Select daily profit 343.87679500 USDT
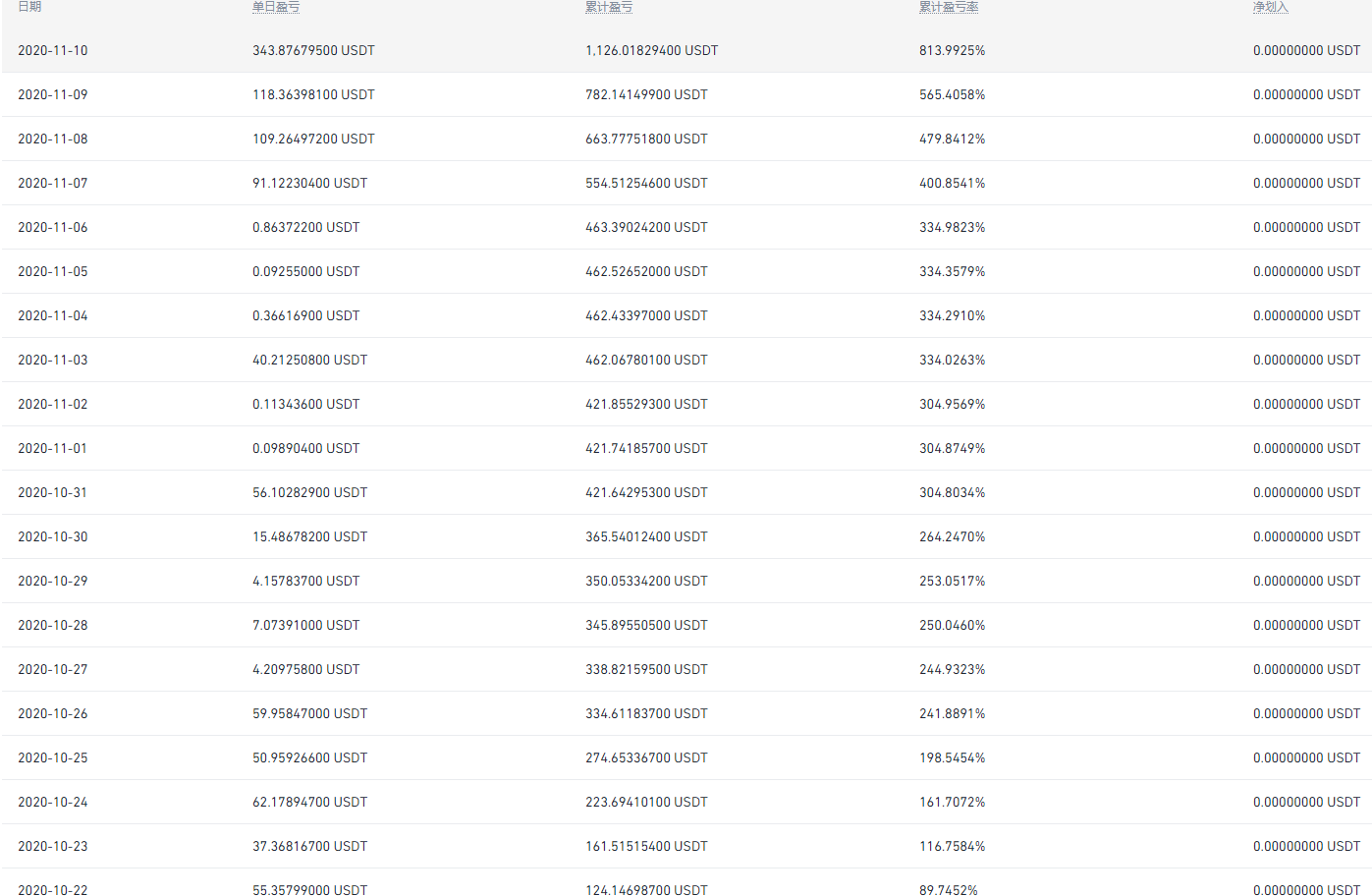This screenshot has width=1372, height=896. 313,50
